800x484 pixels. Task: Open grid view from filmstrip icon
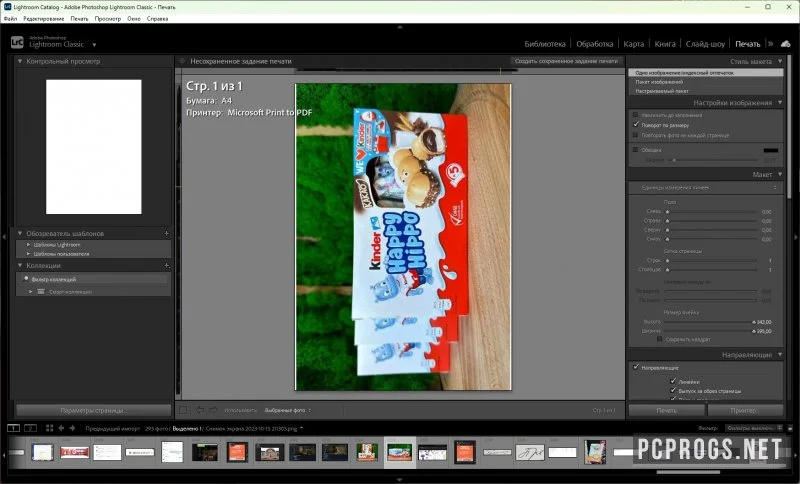click(x=49, y=428)
